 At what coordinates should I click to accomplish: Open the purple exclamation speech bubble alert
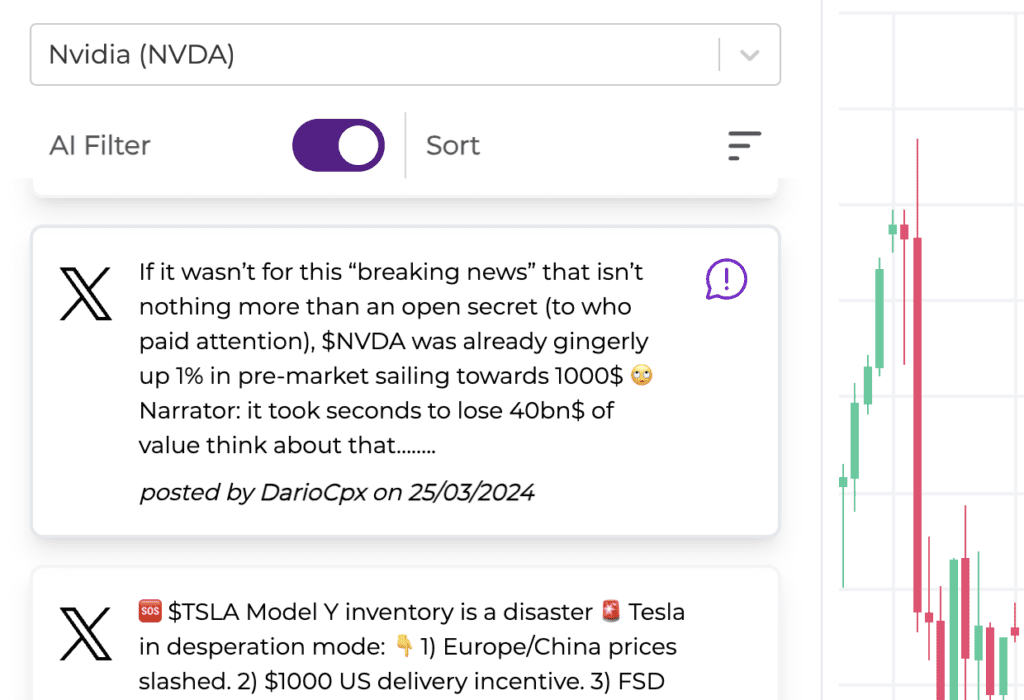pos(726,279)
